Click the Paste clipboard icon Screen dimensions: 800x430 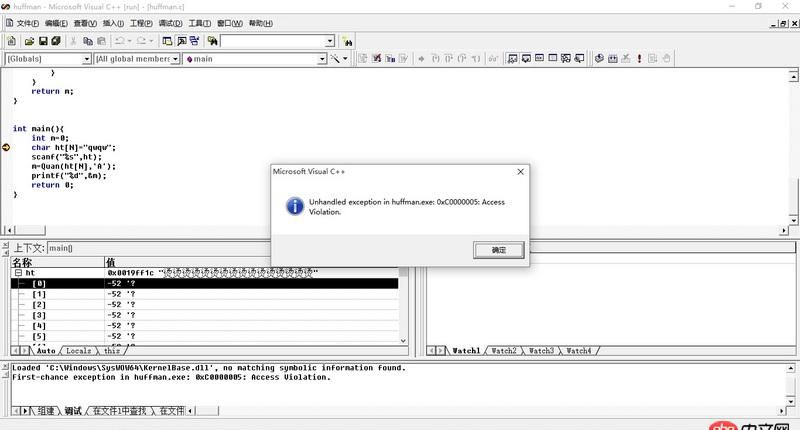click(101, 41)
